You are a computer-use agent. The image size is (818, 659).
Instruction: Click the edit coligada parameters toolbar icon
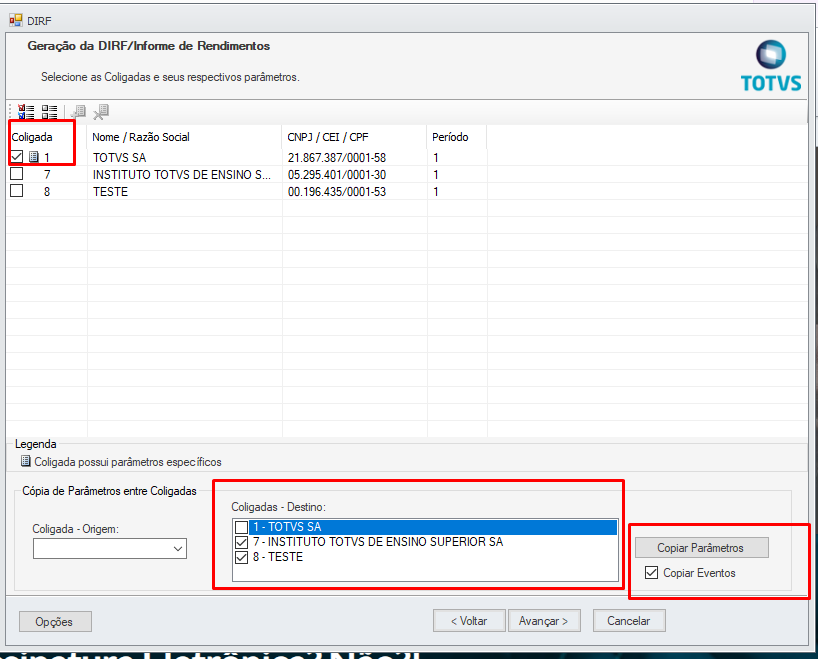tap(78, 112)
